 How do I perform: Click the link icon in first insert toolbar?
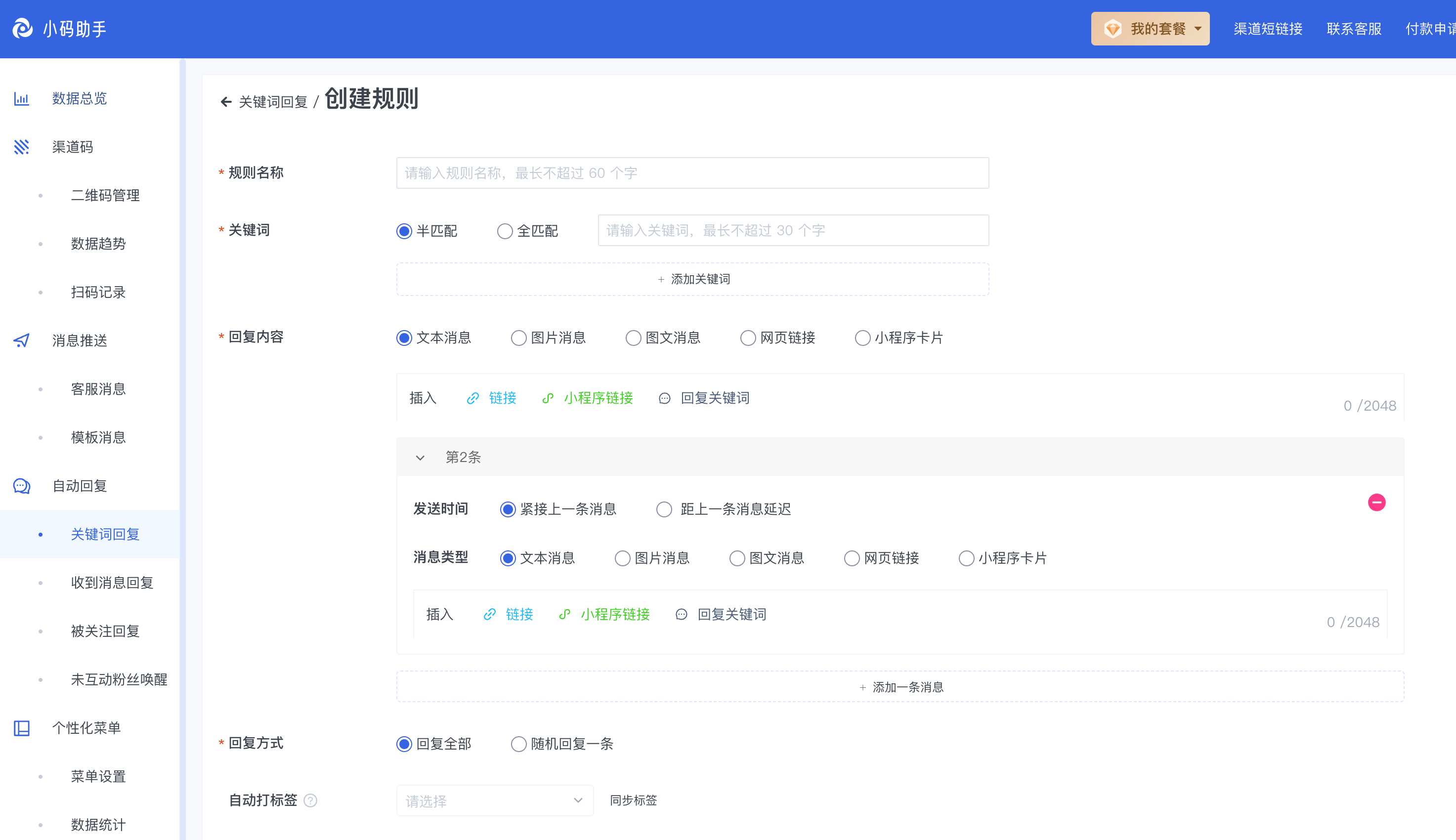click(x=472, y=398)
